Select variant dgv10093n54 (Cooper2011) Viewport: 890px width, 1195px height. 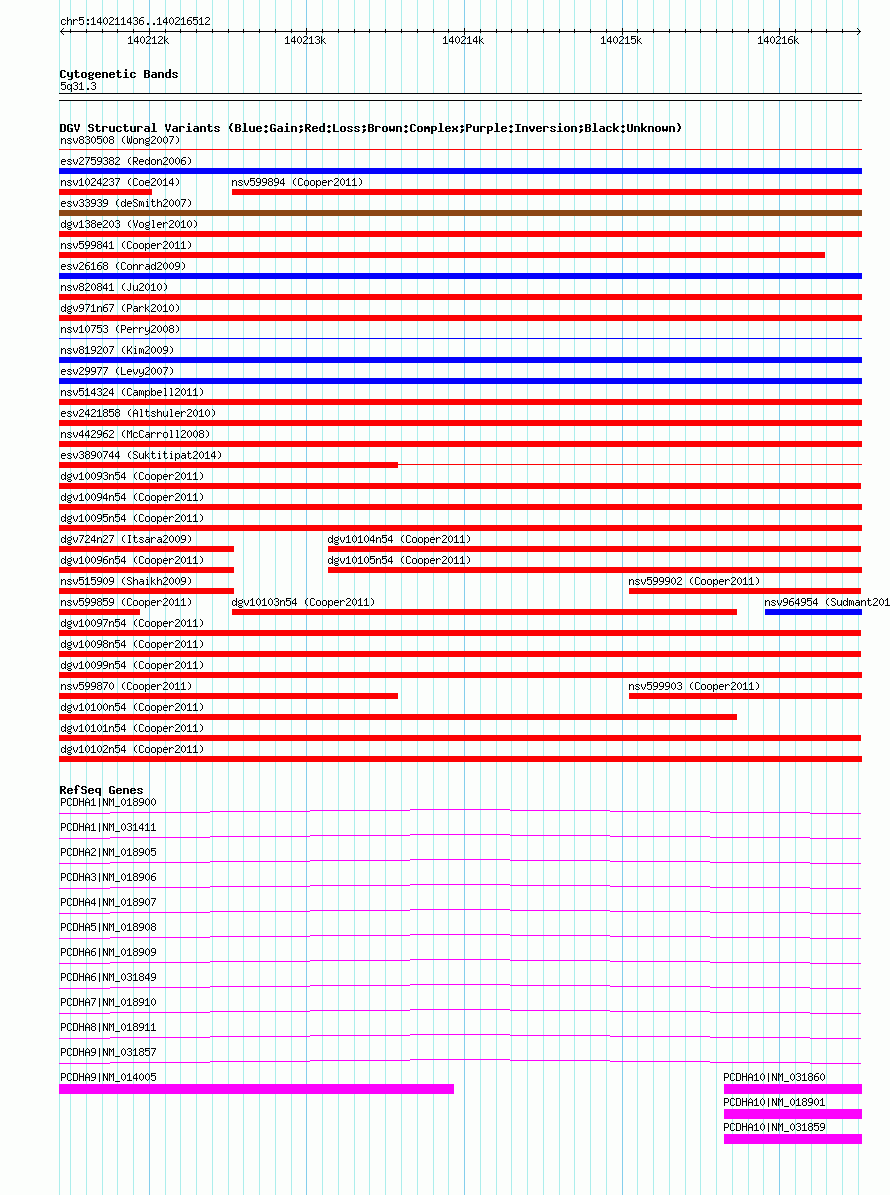click(133, 476)
